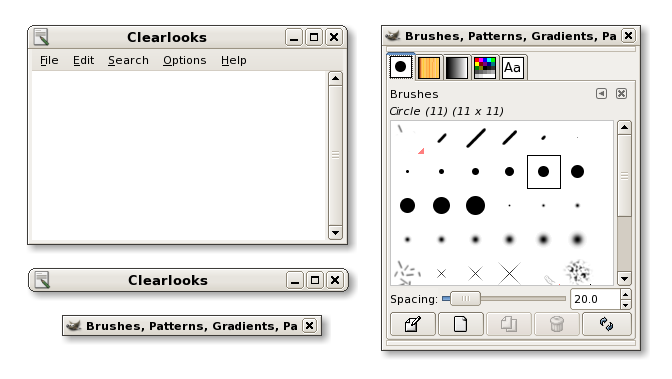Screen dimensions: 672x379
Task: Open the Options menu in the Clearlooks window
Action: [x=184, y=60]
